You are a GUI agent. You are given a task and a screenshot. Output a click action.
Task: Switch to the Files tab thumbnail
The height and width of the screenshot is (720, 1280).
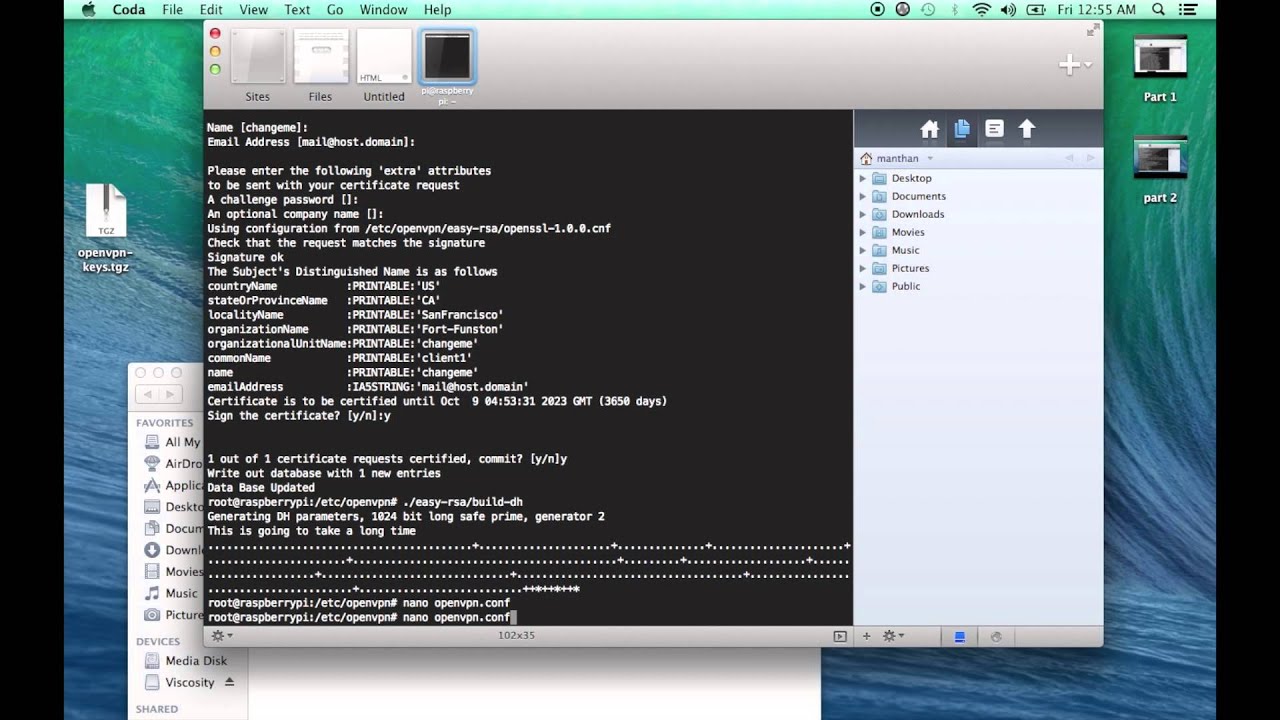point(320,66)
